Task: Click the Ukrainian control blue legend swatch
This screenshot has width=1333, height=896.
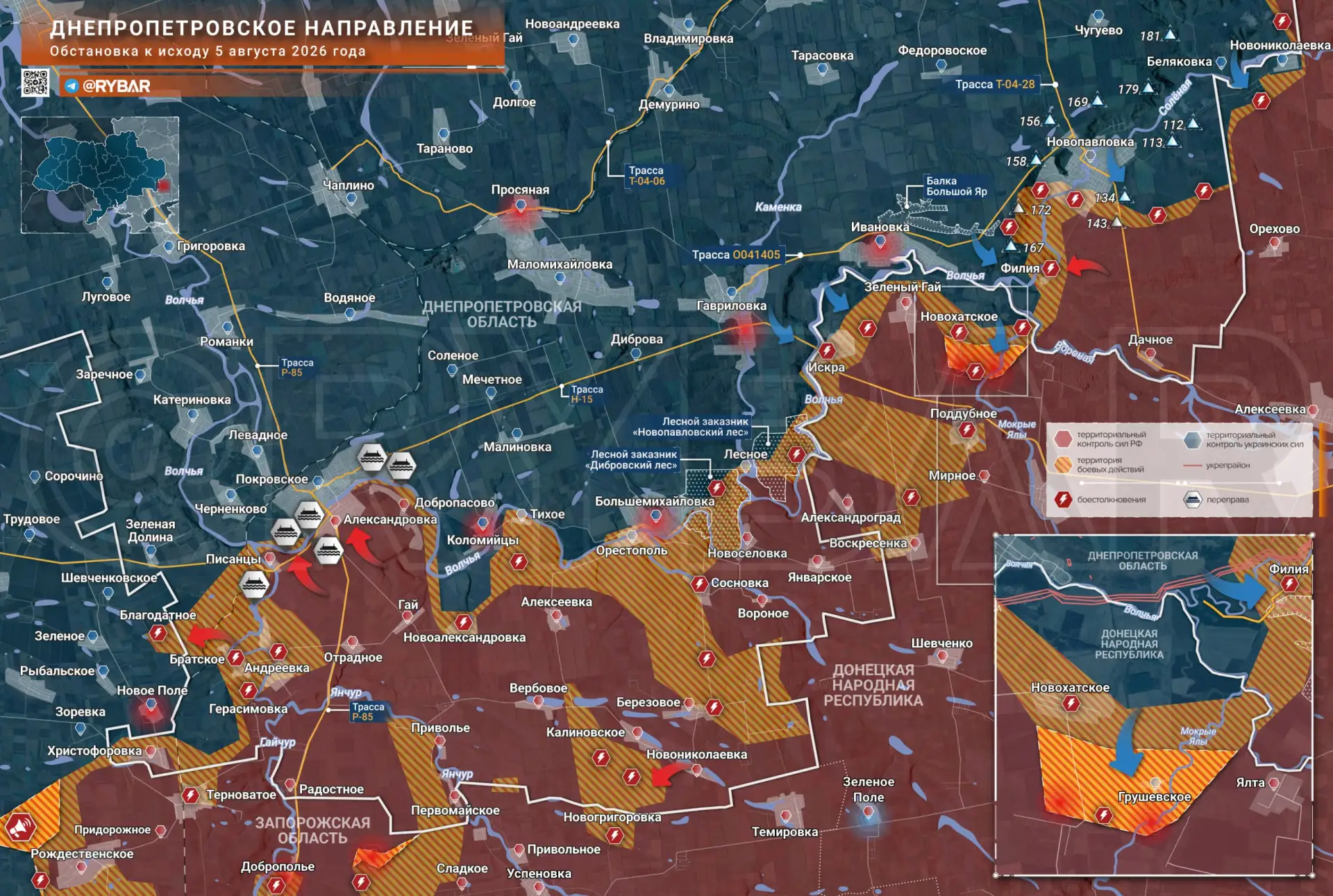Action: point(1192,439)
